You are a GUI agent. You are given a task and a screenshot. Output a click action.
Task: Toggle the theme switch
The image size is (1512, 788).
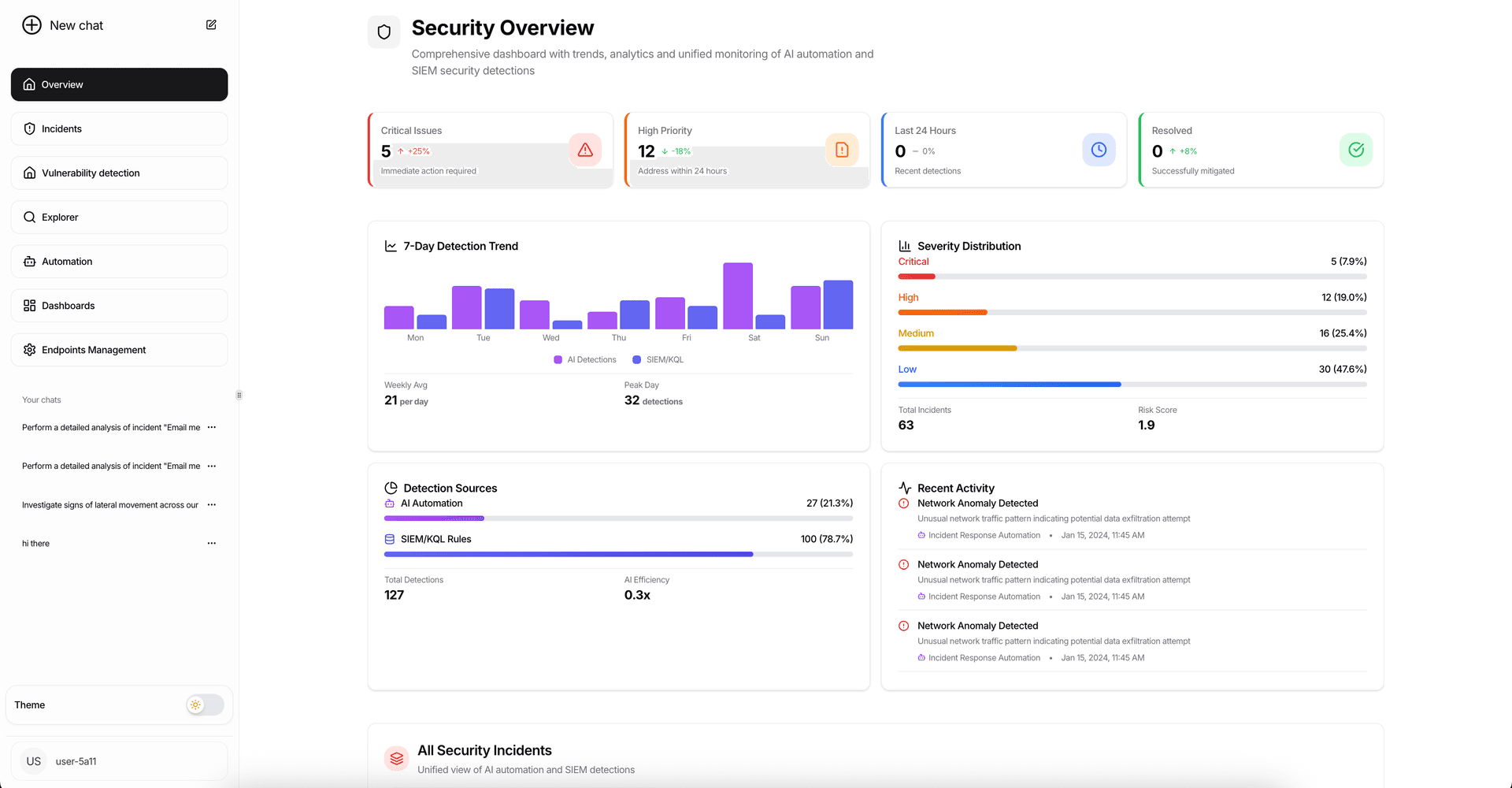203,704
